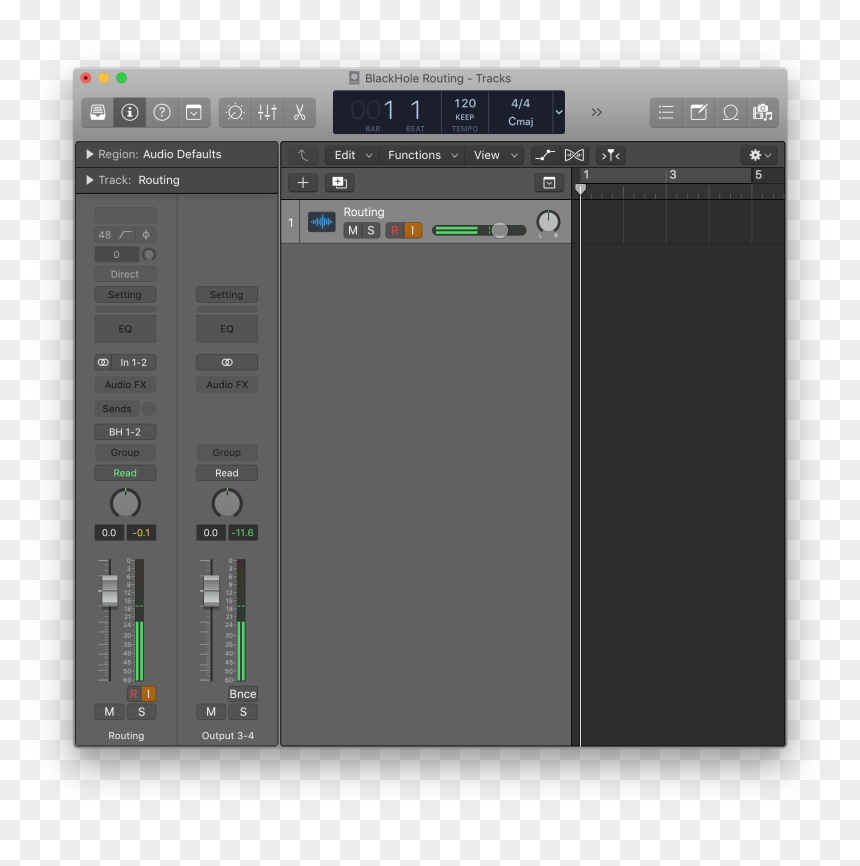Click the Routing track waveform icon

(x=321, y=222)
